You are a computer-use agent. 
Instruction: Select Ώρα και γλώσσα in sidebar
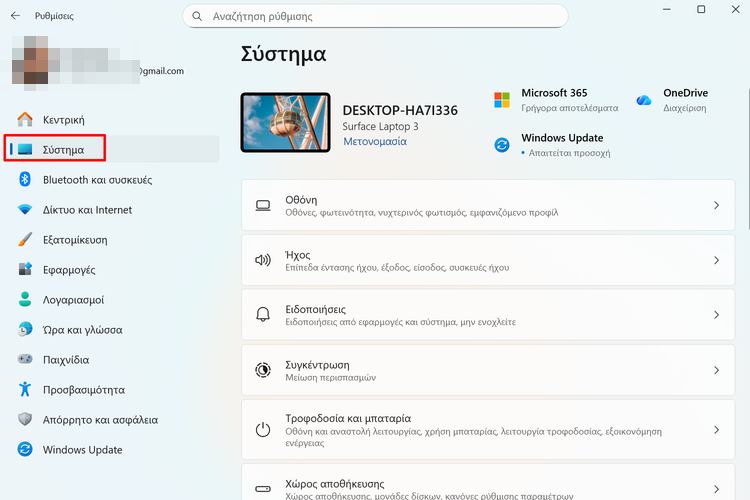point(82,330)
